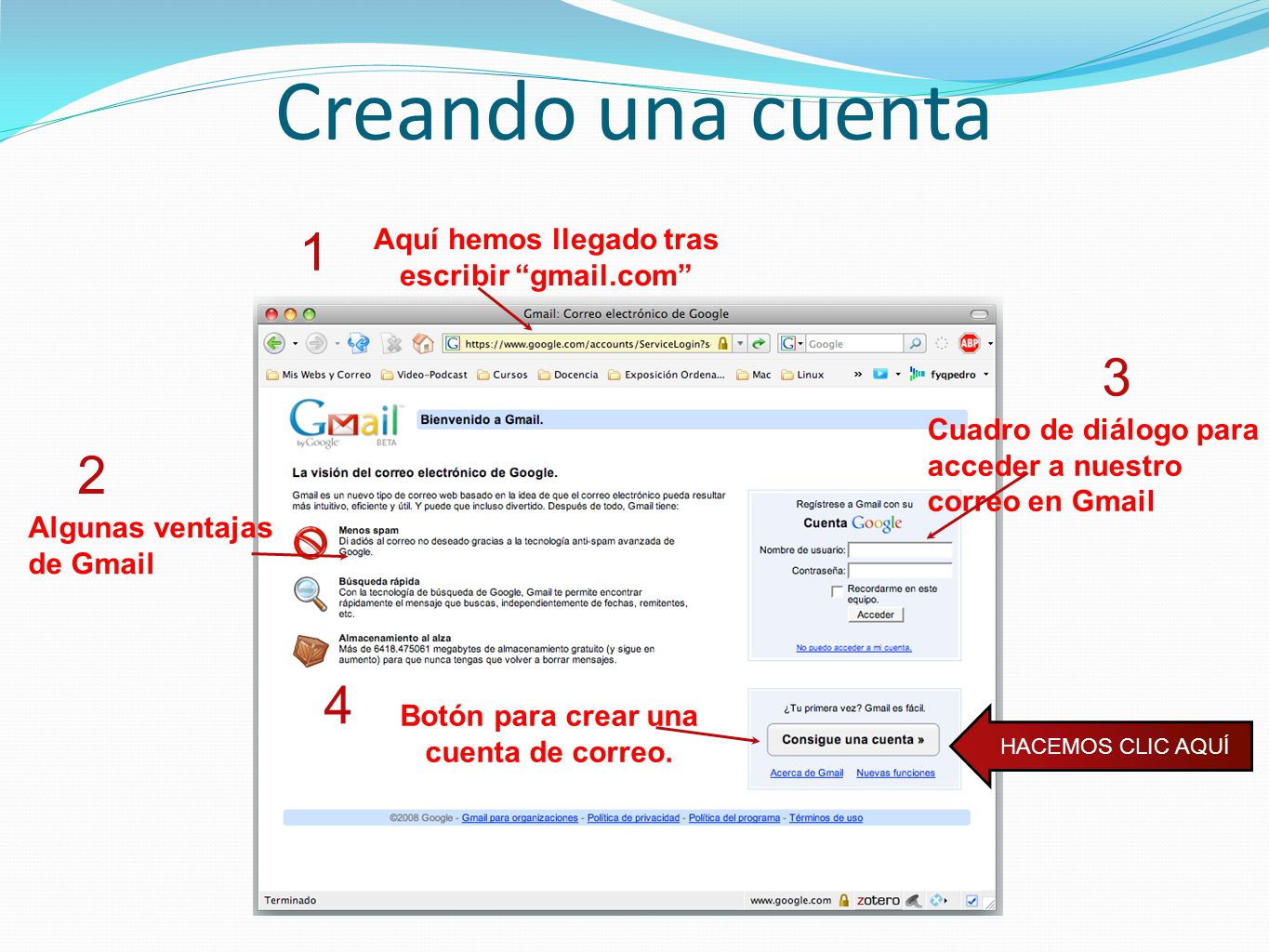Open the Back button history dropdown arrow

click(296, 344)
